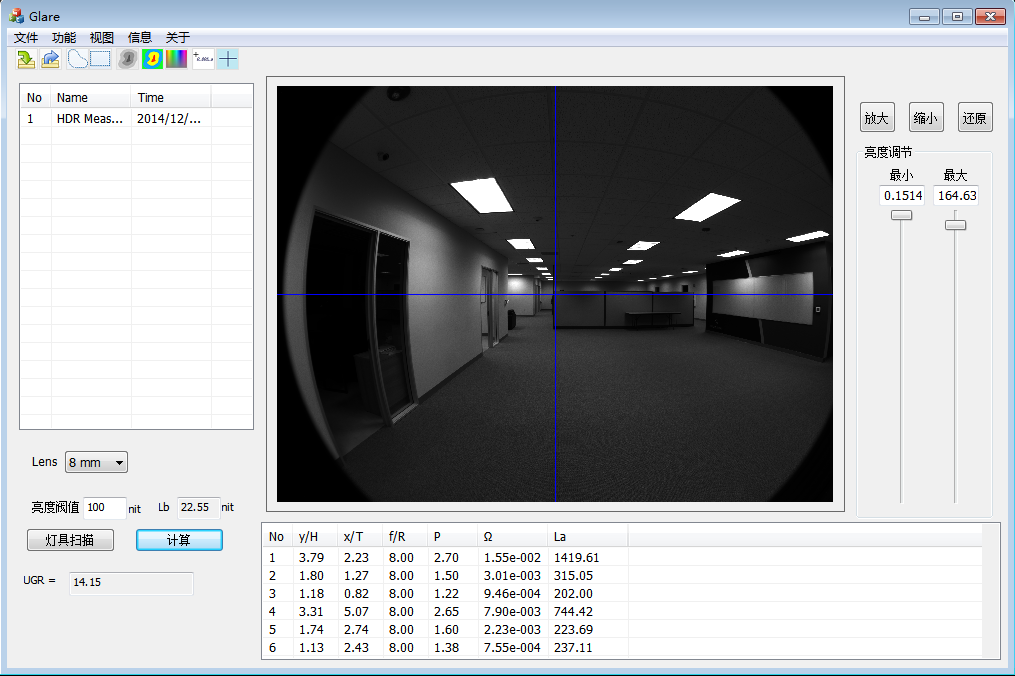Click the 还原 restore button
The width and height of the screenshot is (1015, 676).
click(974, 118)
